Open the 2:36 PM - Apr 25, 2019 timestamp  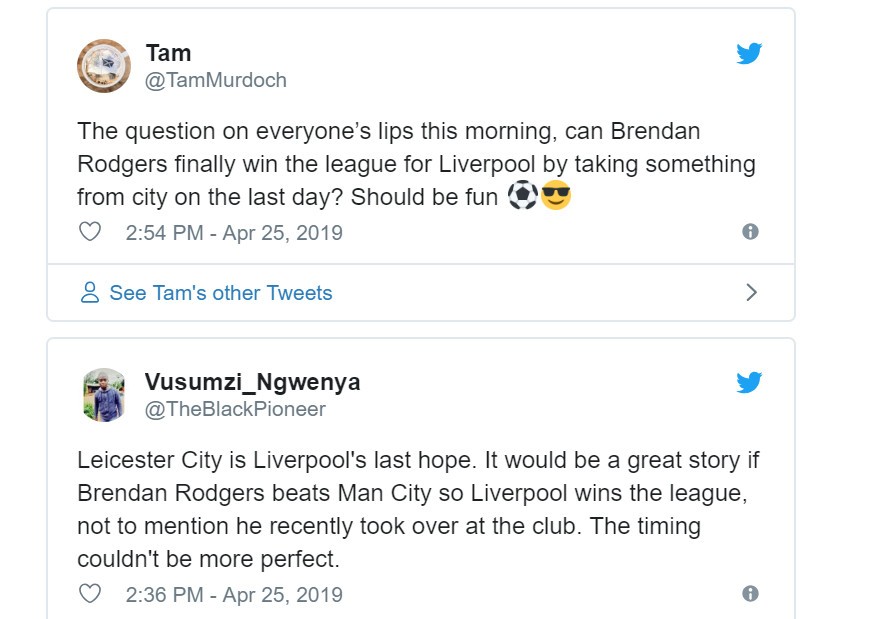(x=234, y=595)
